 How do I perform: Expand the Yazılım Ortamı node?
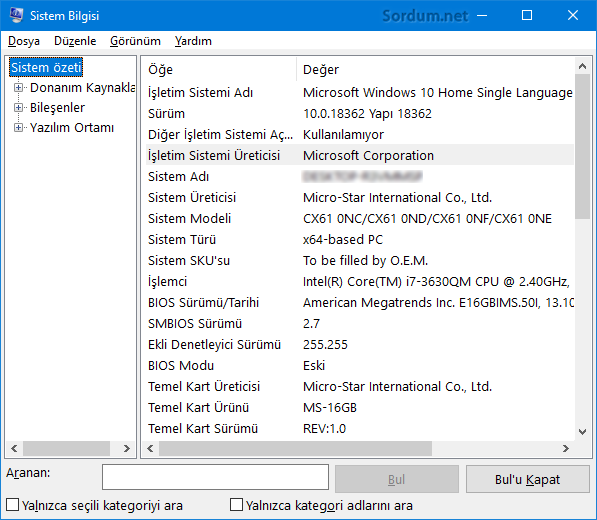coord(18,128)
